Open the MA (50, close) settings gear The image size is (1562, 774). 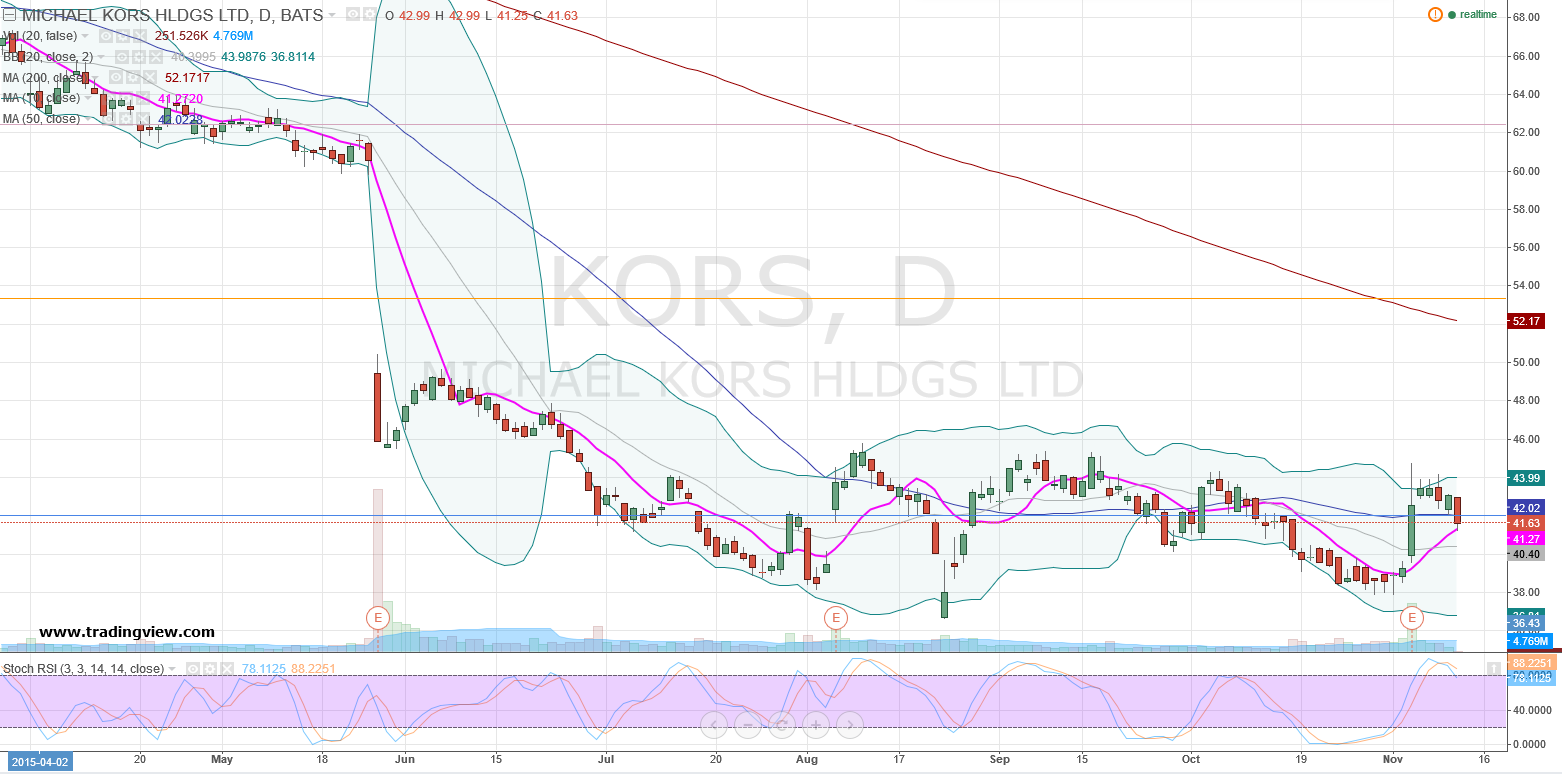(x=126, y=119)
